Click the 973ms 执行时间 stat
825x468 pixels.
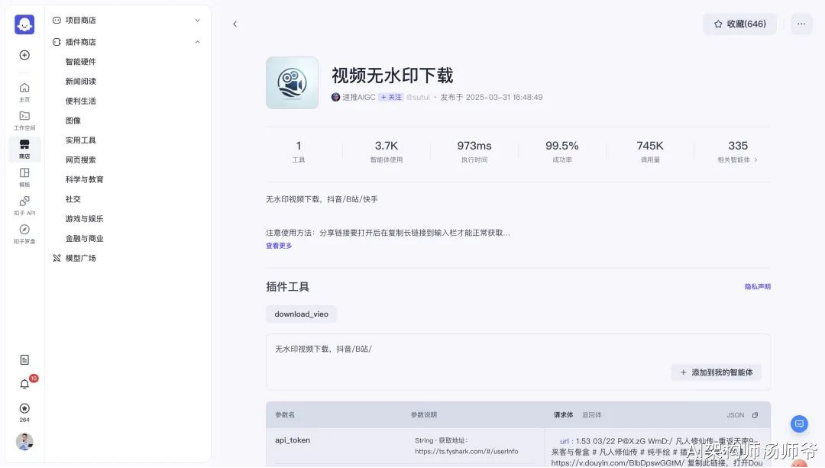pyautogui.click(x=474, y=151)
